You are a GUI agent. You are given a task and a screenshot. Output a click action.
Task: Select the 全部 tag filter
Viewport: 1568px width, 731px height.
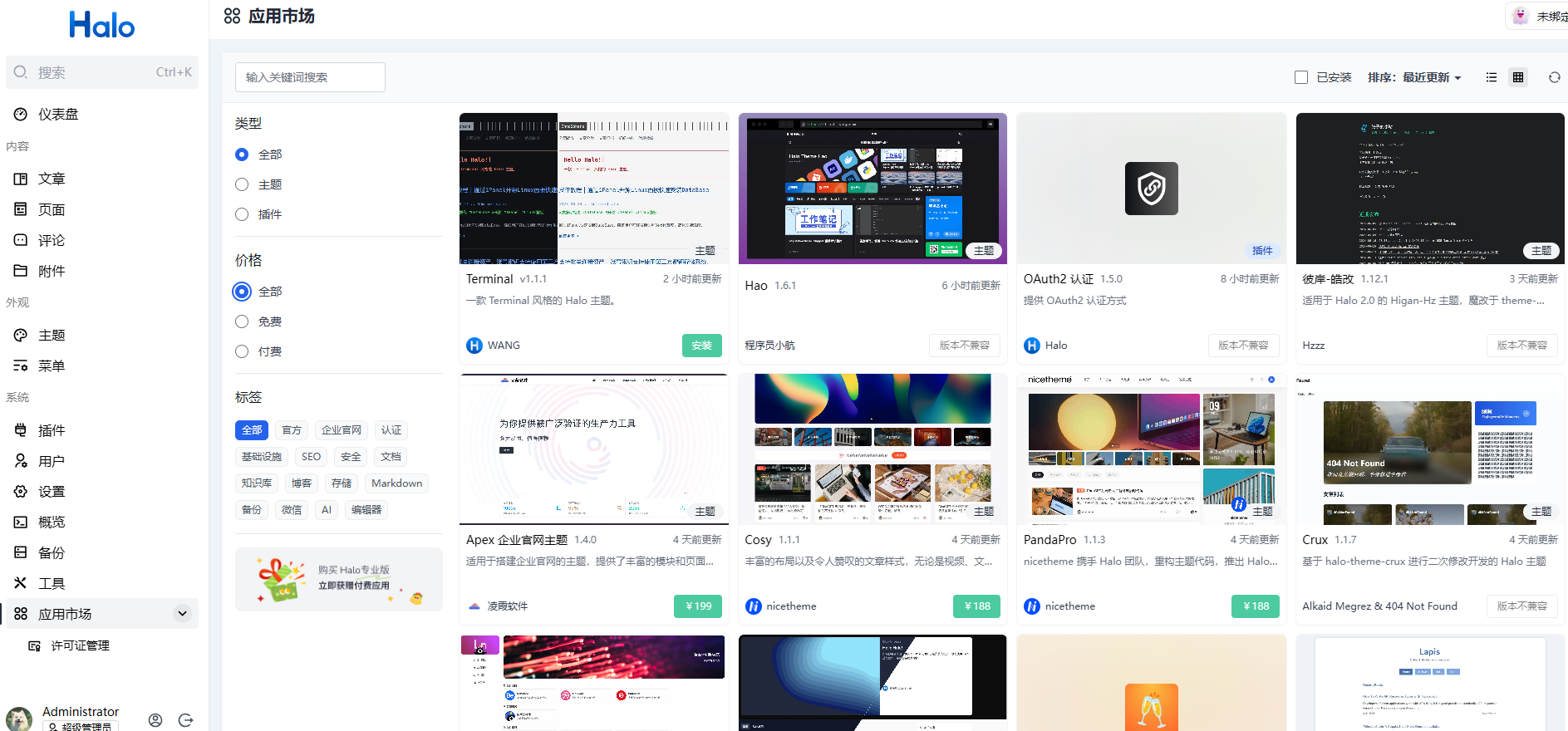(252, 430)
